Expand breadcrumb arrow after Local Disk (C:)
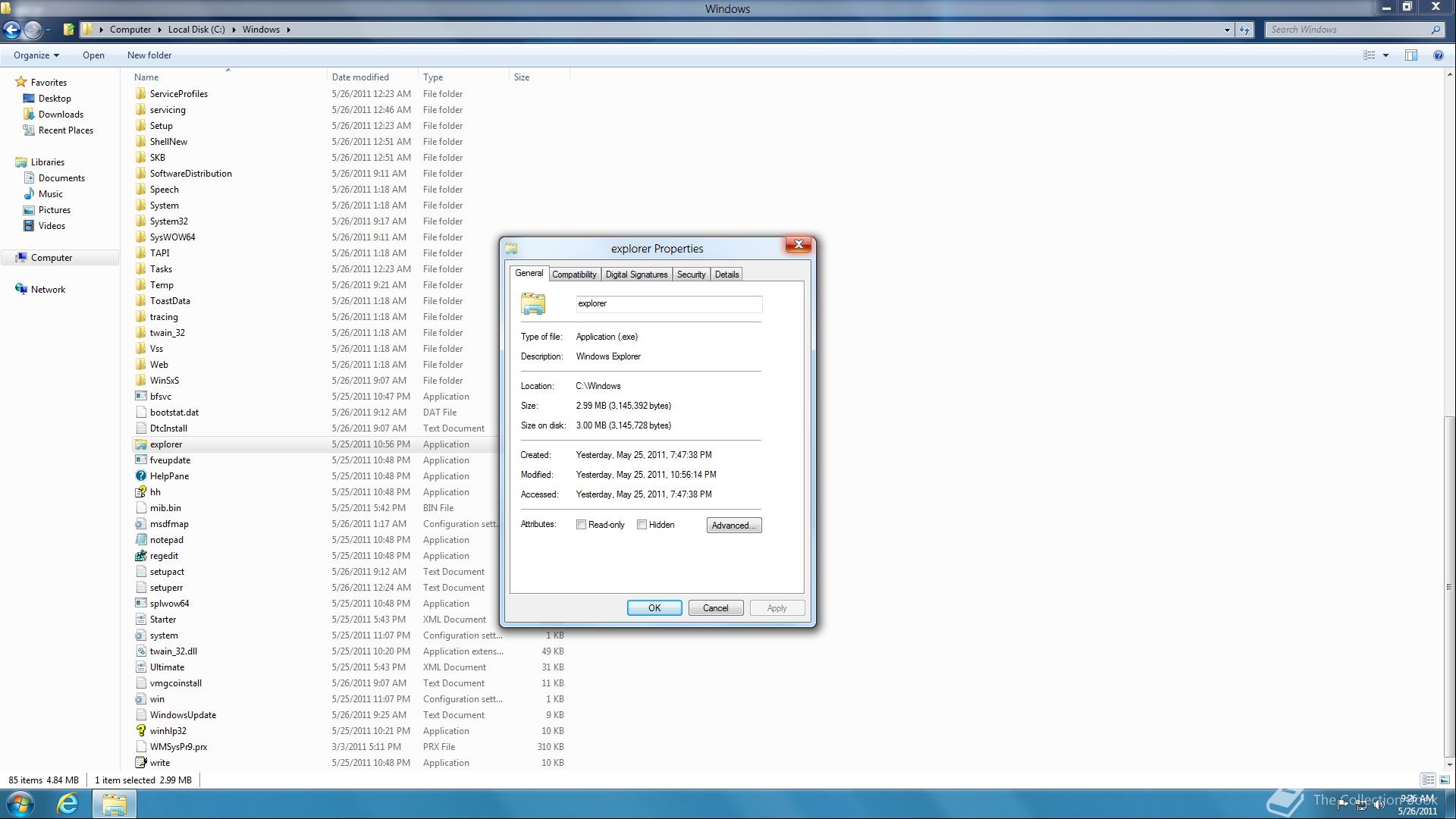Viewport: 1456px width, 819px height. coord(234,30)
